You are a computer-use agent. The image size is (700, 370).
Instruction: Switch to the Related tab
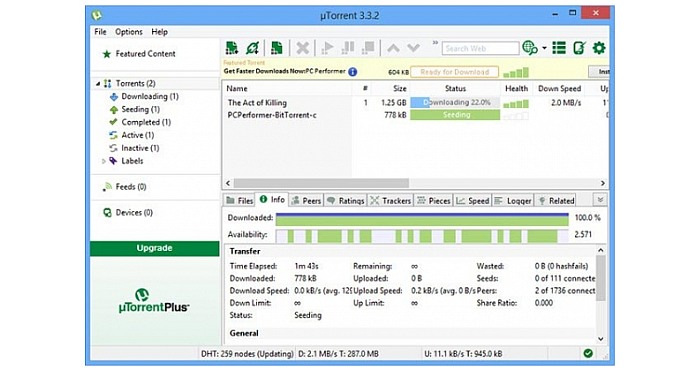point(556,201)
